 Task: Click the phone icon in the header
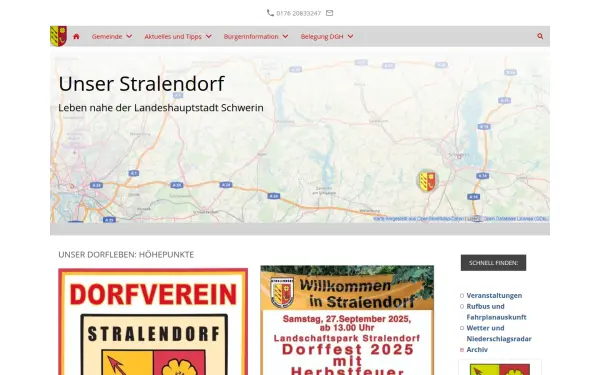[270, 13]
